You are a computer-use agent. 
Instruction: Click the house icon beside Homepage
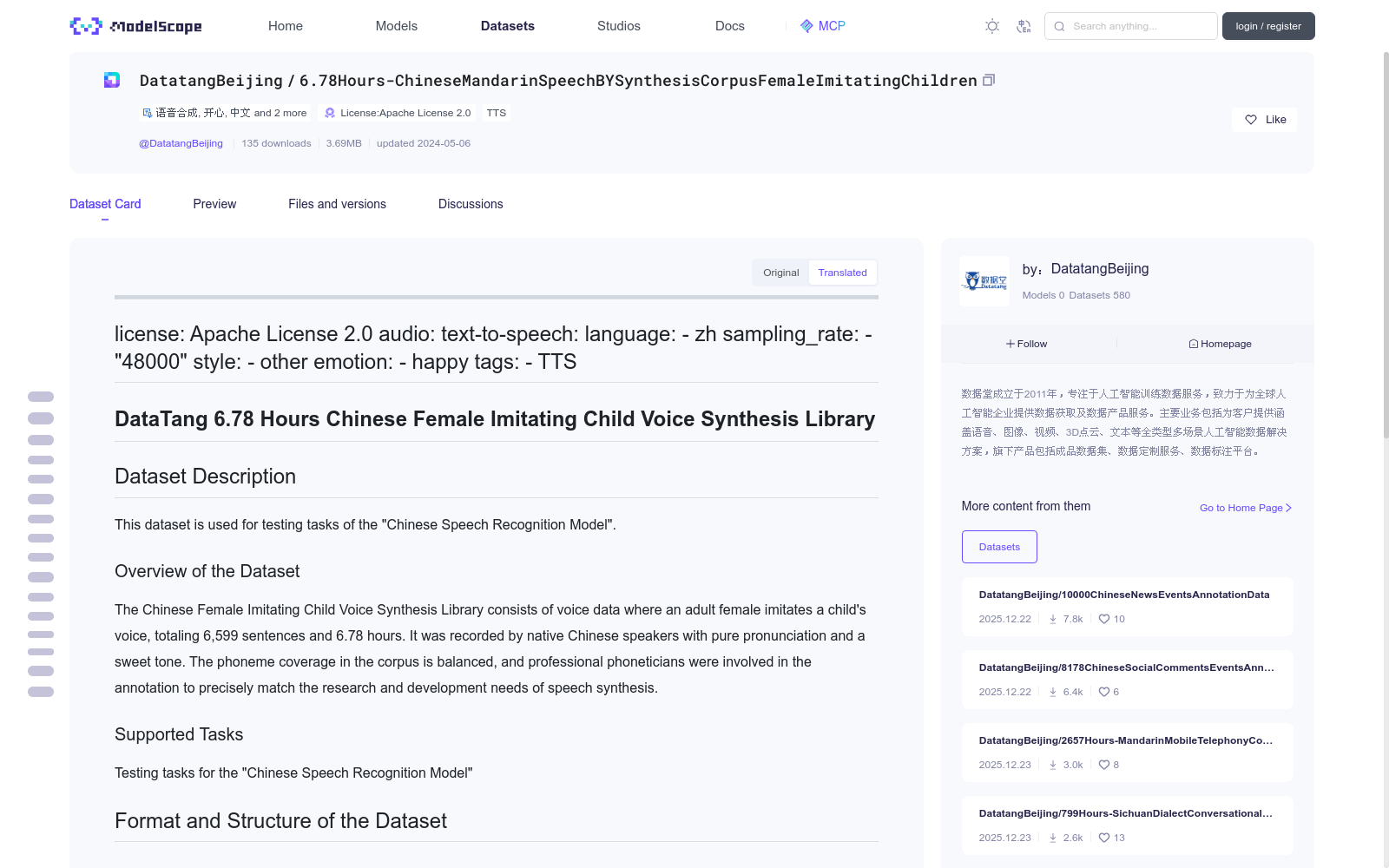coord(1194,344)
